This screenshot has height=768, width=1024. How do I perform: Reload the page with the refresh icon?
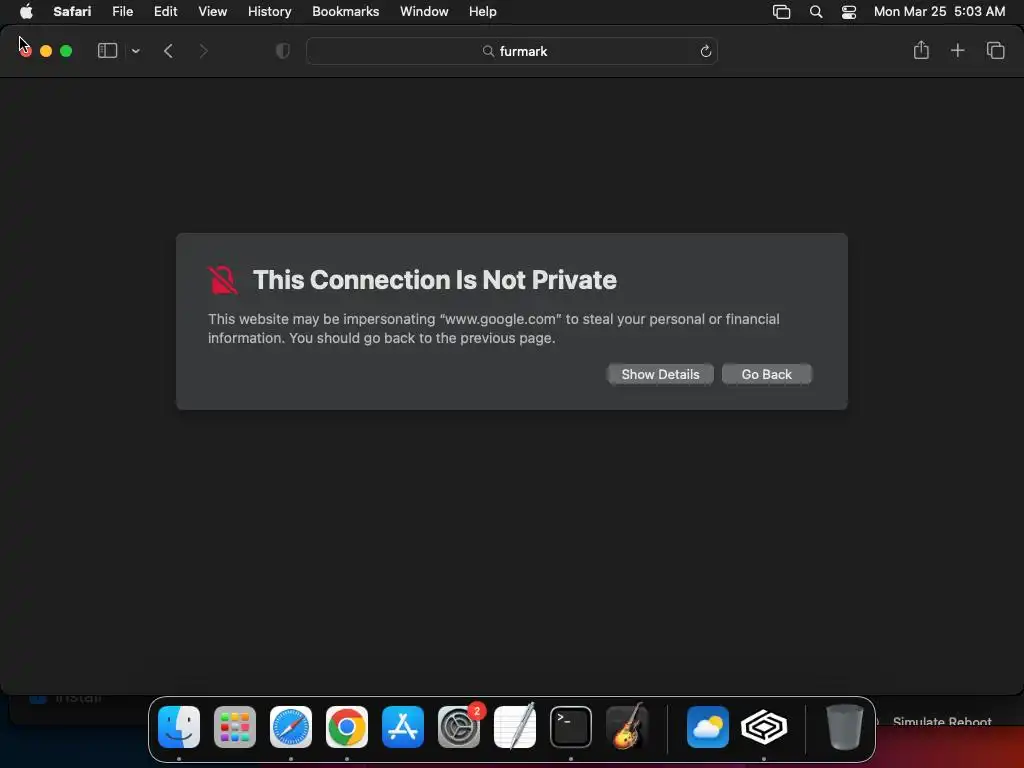[x=705, y=51]
